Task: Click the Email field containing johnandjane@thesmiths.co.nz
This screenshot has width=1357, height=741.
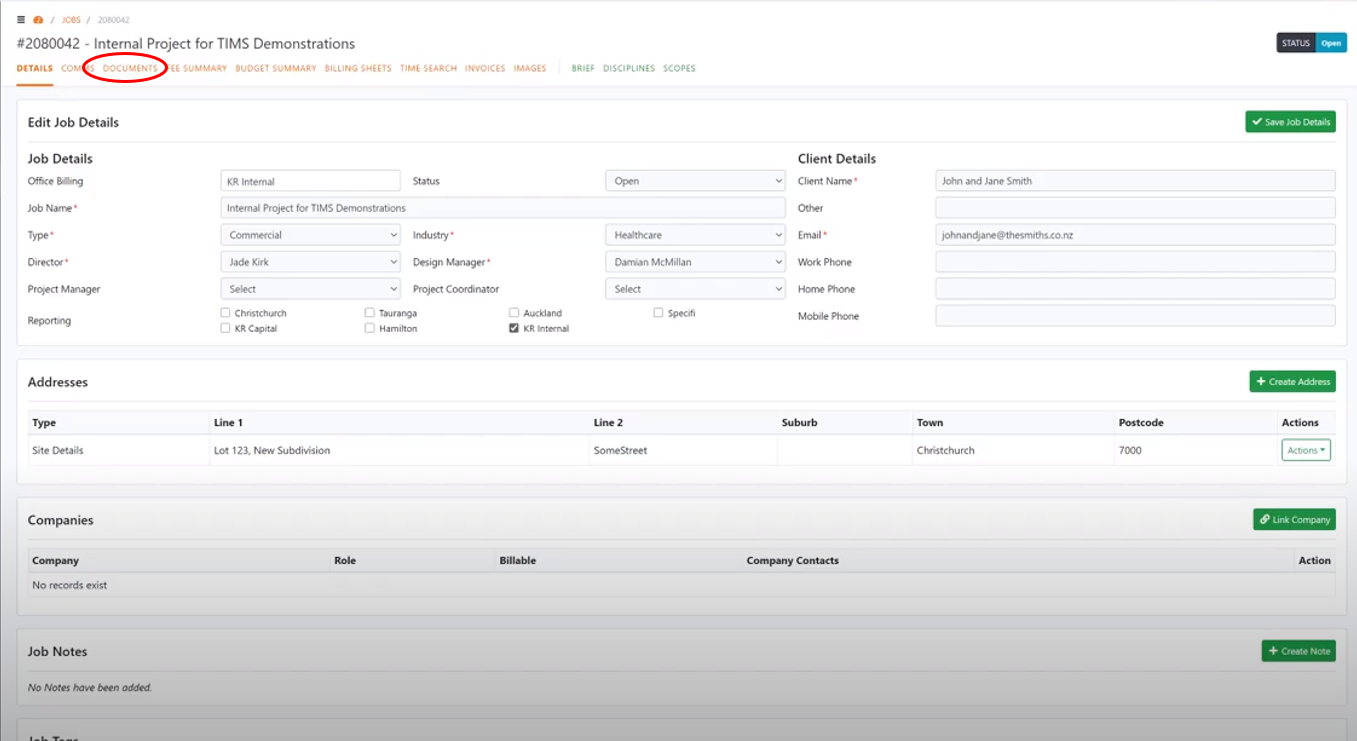Action: [x=1134, y=234]
